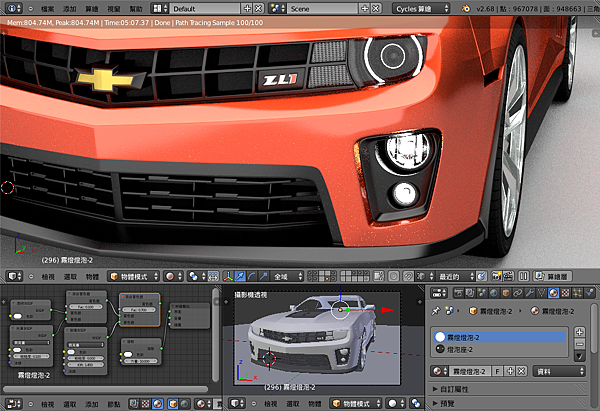600x411 pixels.
Task: Click the OpenGL render animation clapper icon
Action: 508,276
